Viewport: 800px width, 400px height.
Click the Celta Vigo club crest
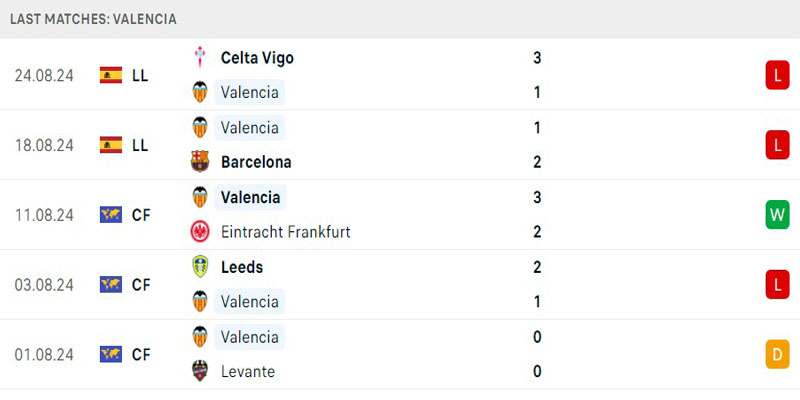tap(199, 57)
